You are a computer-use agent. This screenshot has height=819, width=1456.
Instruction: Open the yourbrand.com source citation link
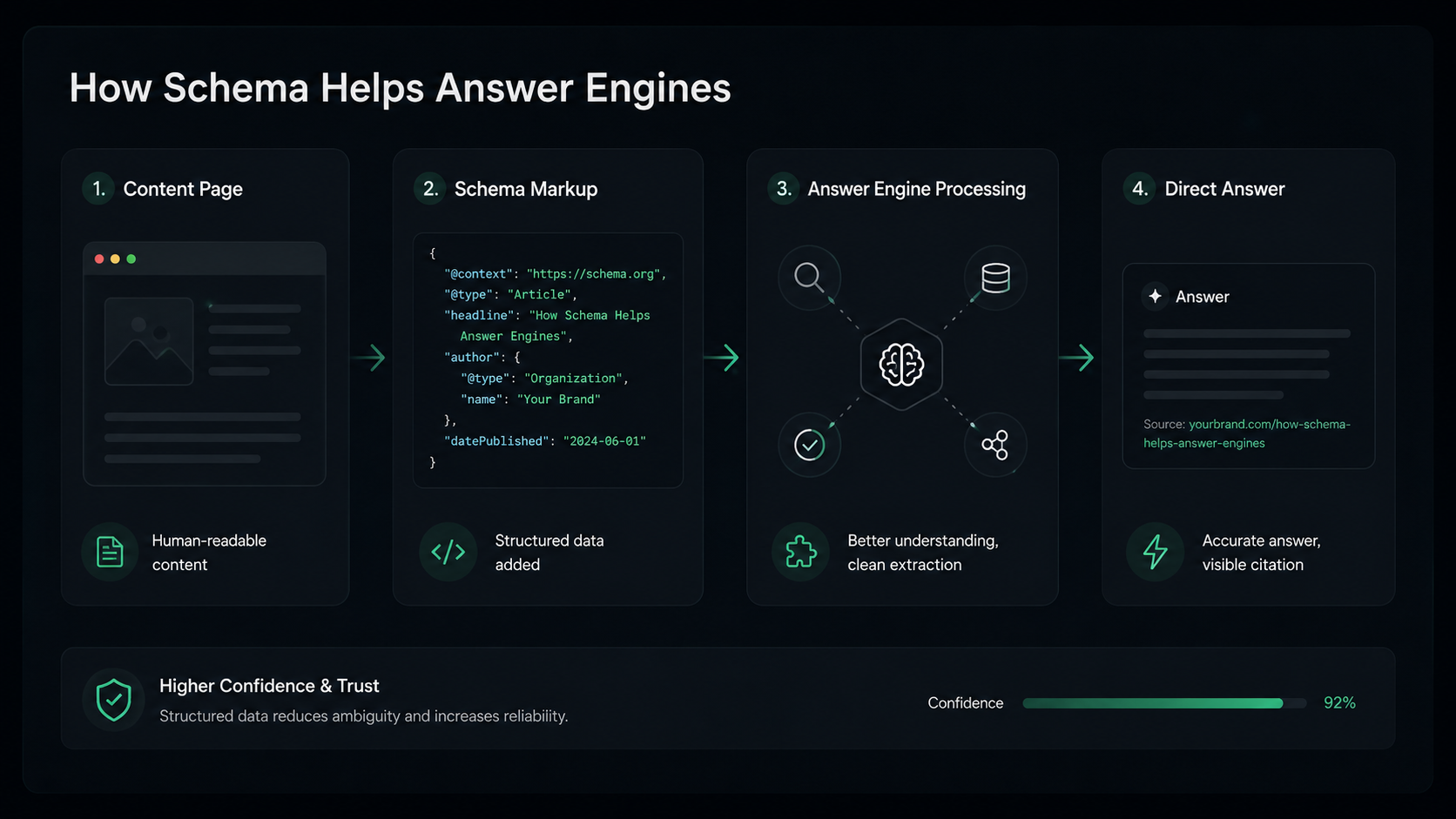pos(1247,433)
